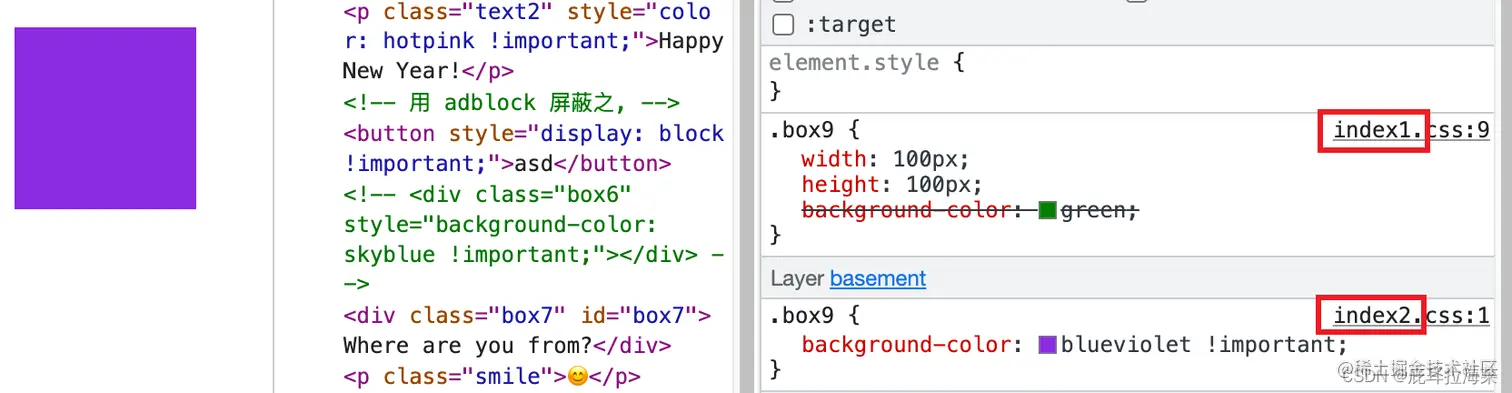Select the p class="smile" element node

[x=491, y=376]
